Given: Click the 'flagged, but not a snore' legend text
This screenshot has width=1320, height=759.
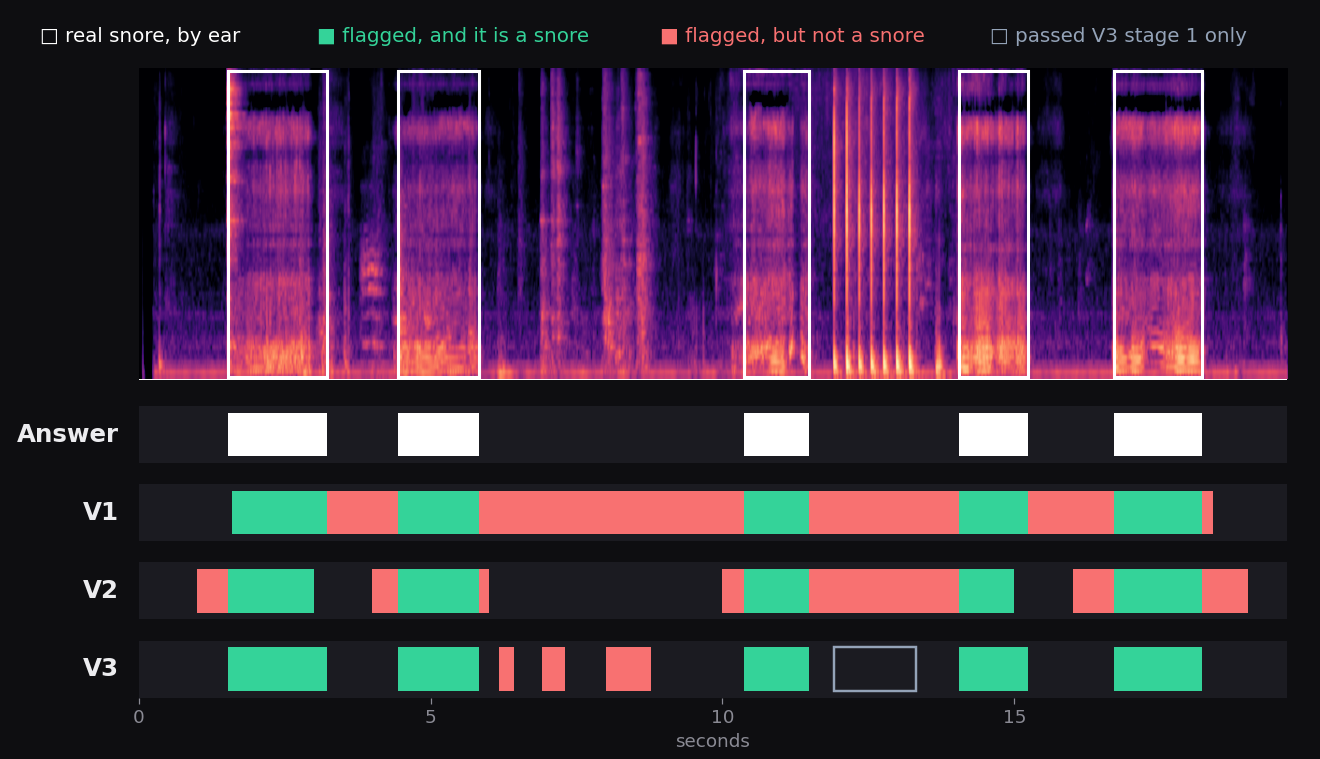Looking at the screenshot, I should coord(804,36).
